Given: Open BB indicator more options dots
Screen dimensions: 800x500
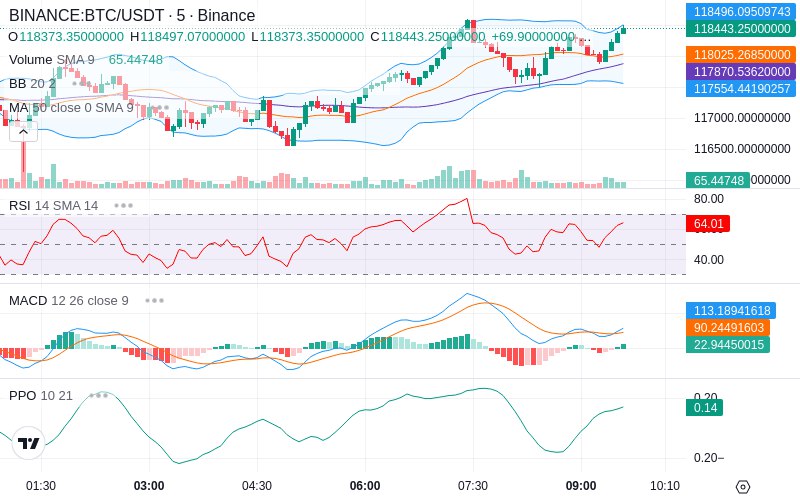Looking at the screenshot, I should [x=81, y=83].
